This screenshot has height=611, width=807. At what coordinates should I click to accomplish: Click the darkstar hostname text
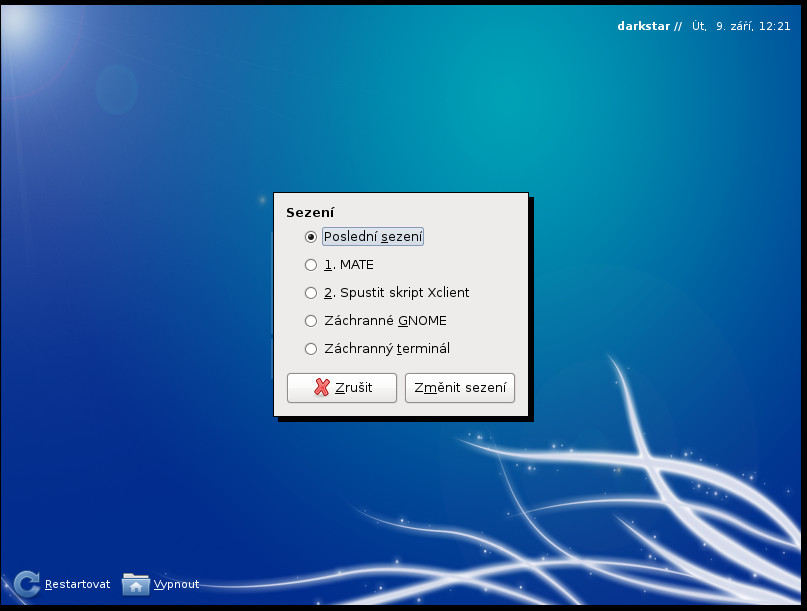point(643,26)
